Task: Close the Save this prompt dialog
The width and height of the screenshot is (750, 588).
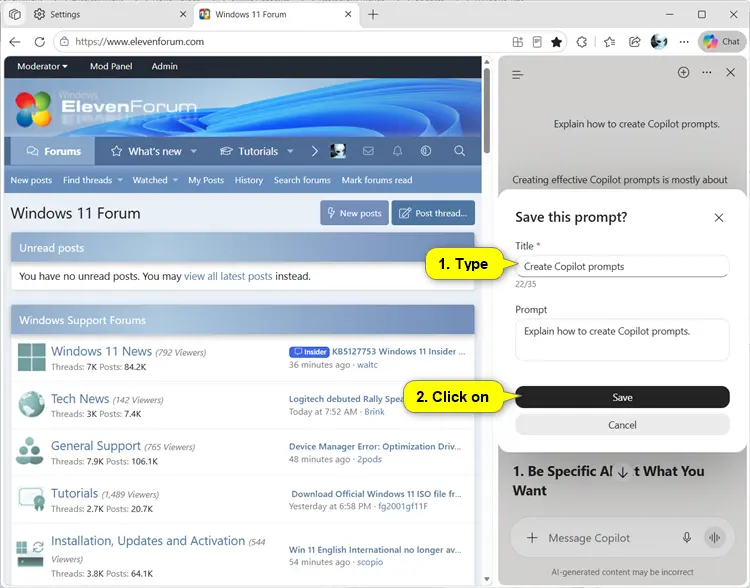Action: pyautogui.click(x=719, y=218)
